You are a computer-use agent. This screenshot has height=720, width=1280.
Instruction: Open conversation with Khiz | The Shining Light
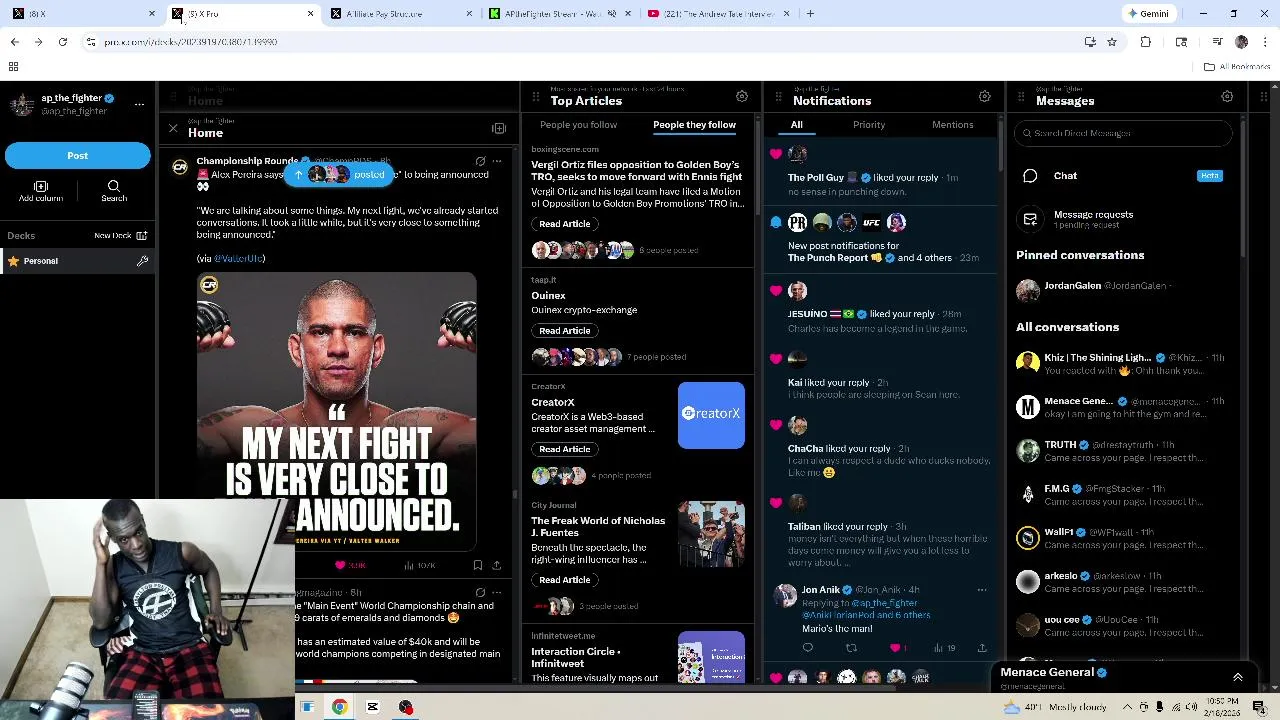[1122, 364]
